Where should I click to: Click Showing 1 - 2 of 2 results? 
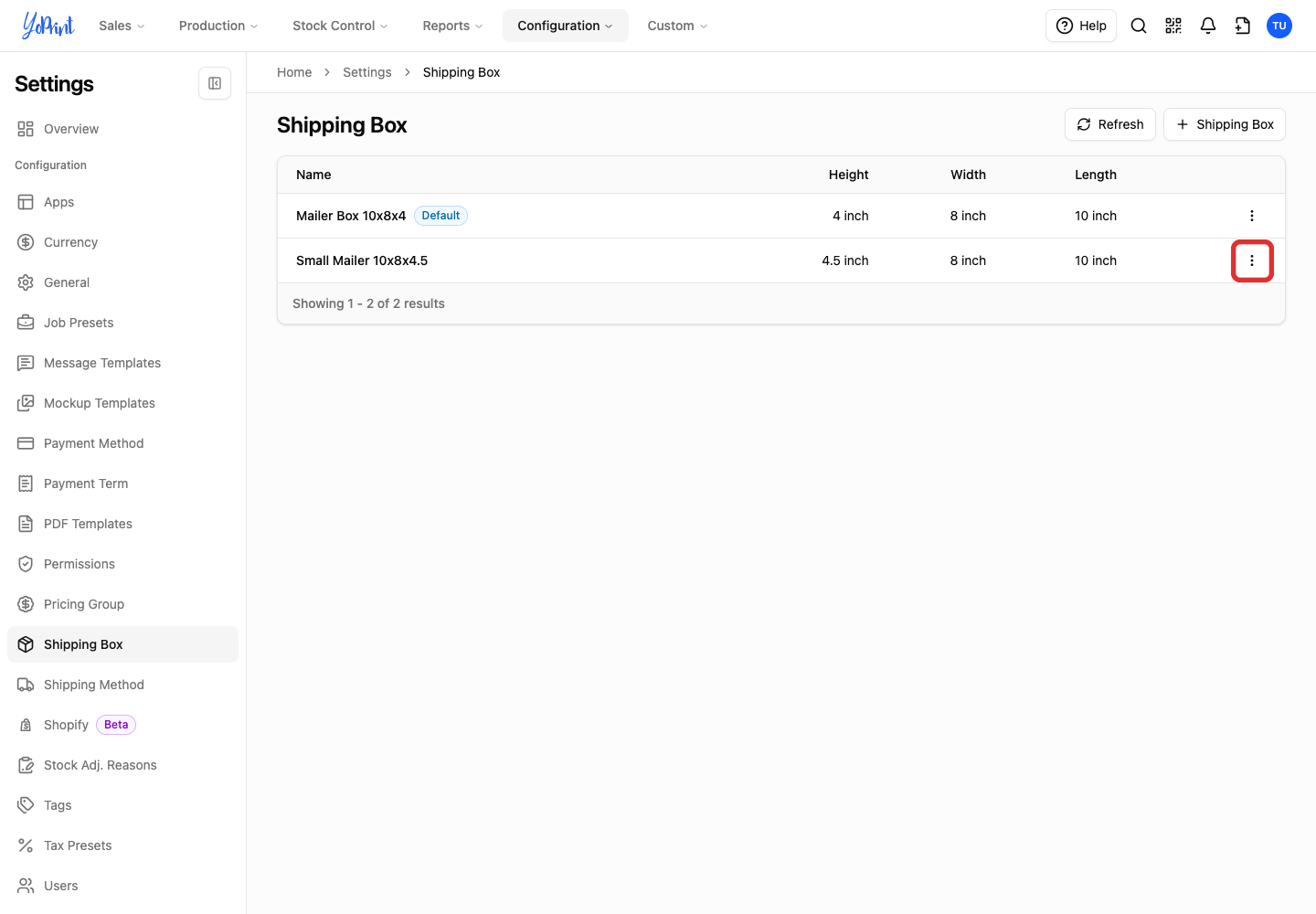(x=368, y=303)
